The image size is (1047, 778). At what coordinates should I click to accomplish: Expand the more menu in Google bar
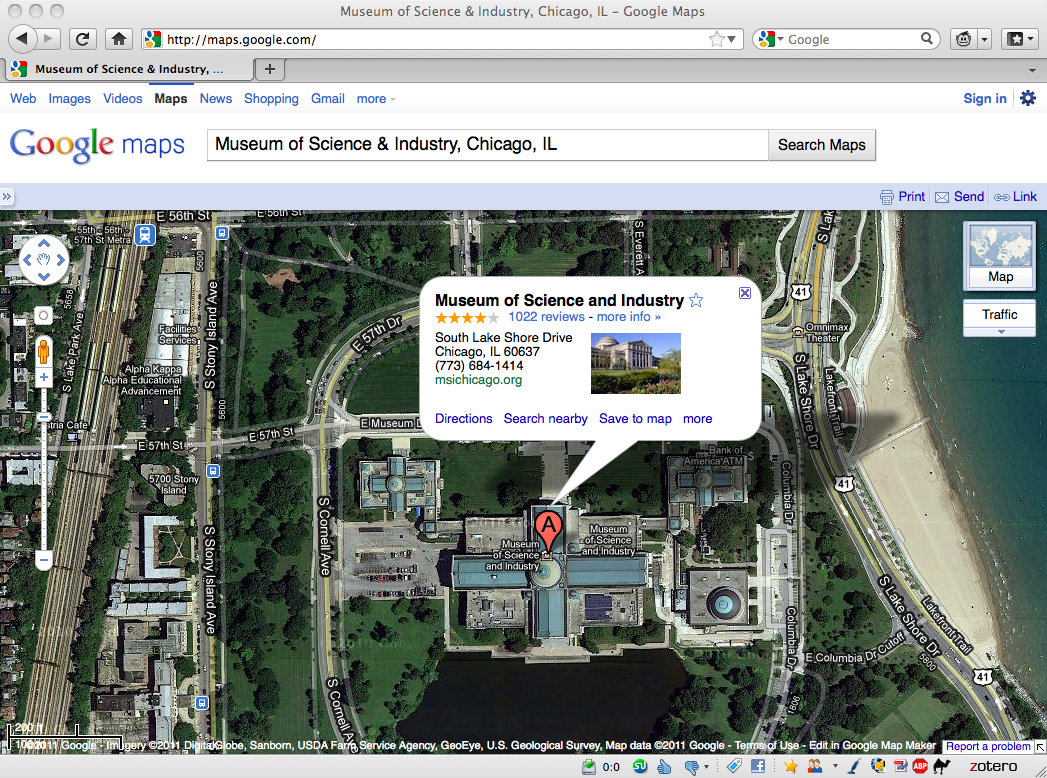pos(376,99)
